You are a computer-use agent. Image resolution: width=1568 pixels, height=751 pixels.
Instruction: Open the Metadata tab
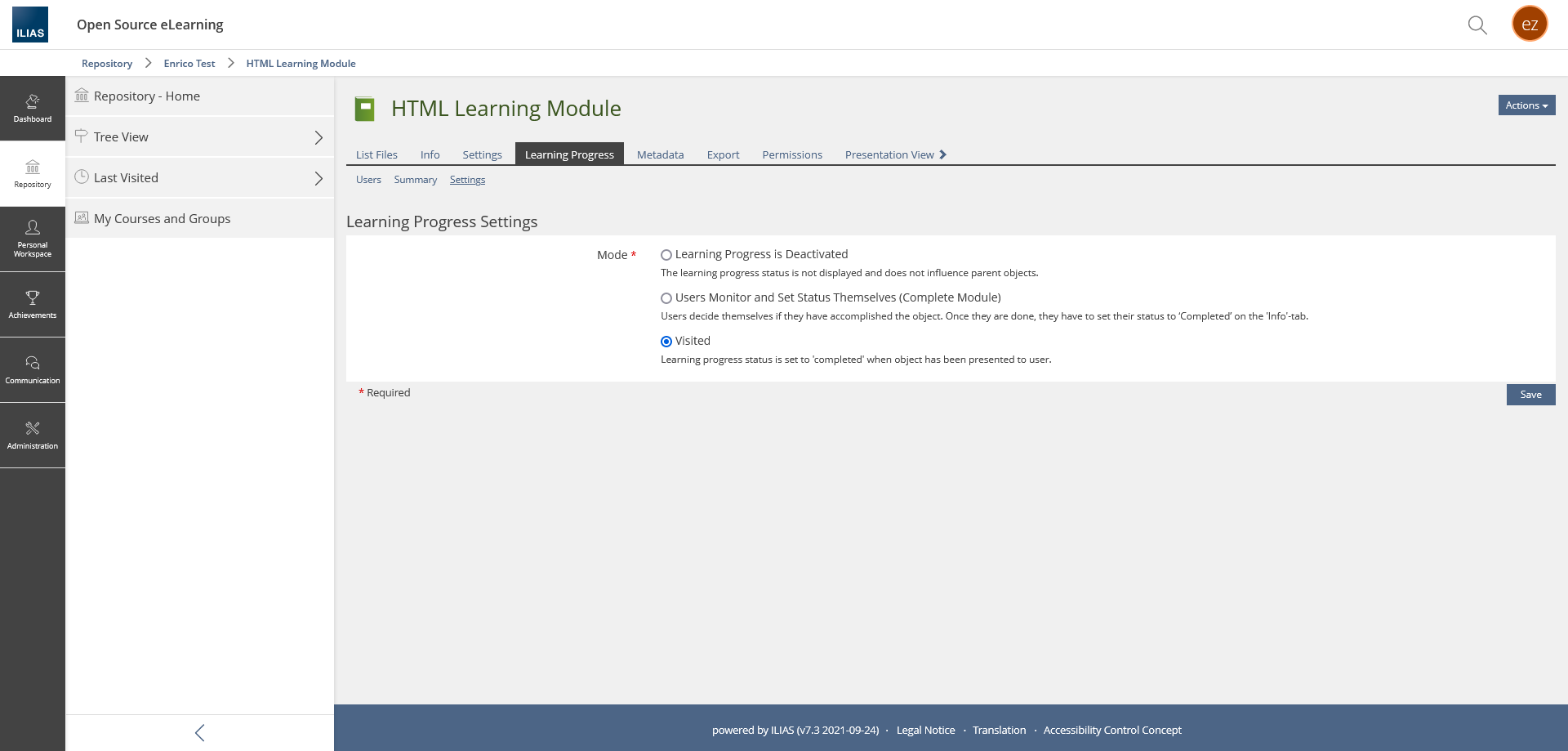[x=660, y=154]
